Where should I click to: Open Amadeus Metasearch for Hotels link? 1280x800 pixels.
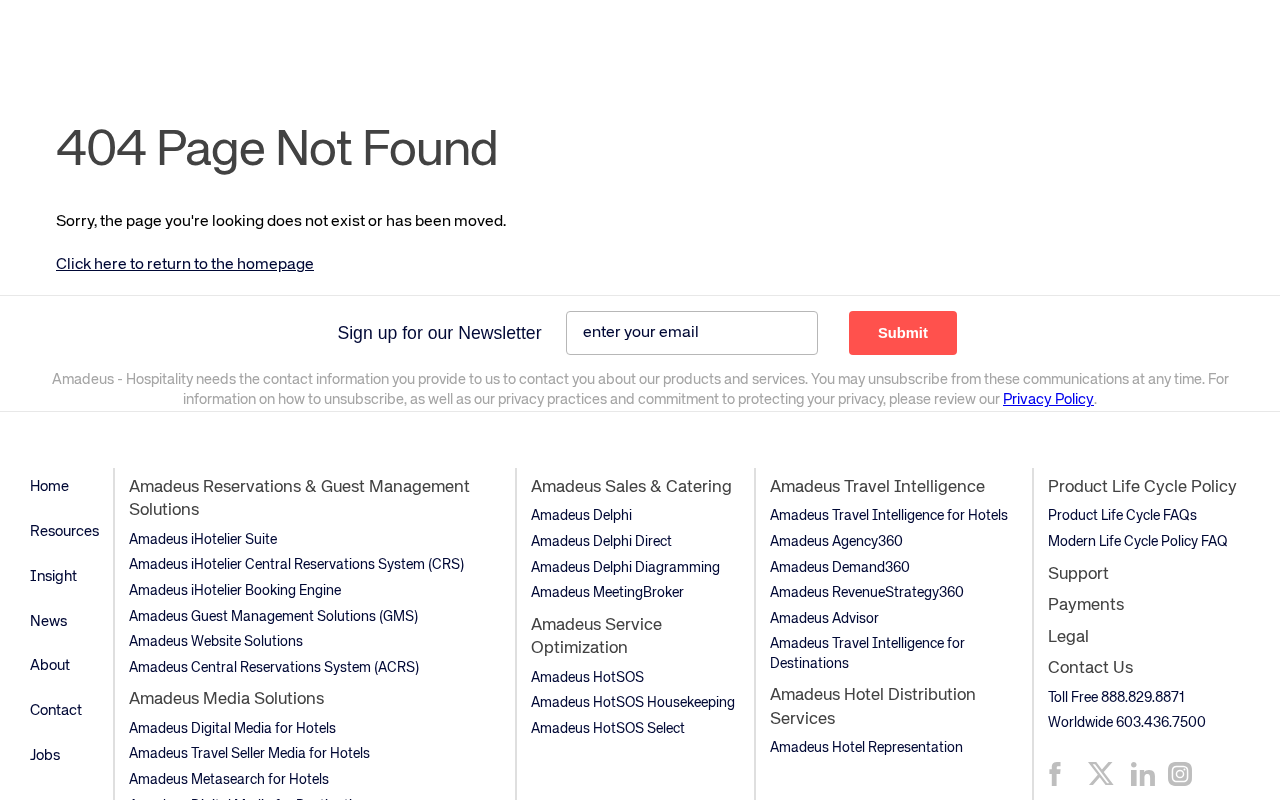coord(229,779)
